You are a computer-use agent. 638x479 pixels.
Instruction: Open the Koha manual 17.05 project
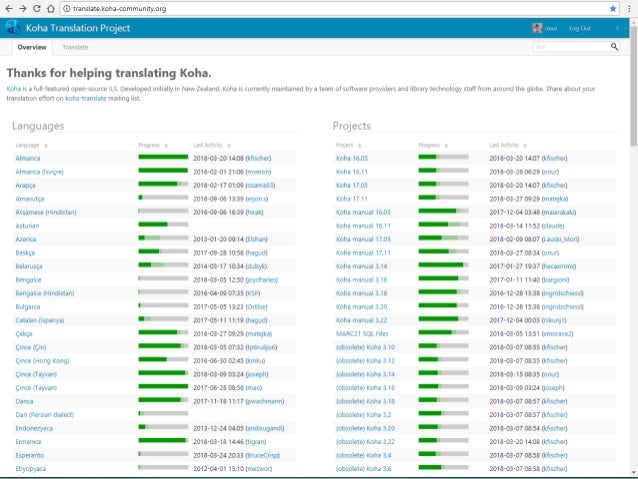point(363,239)
